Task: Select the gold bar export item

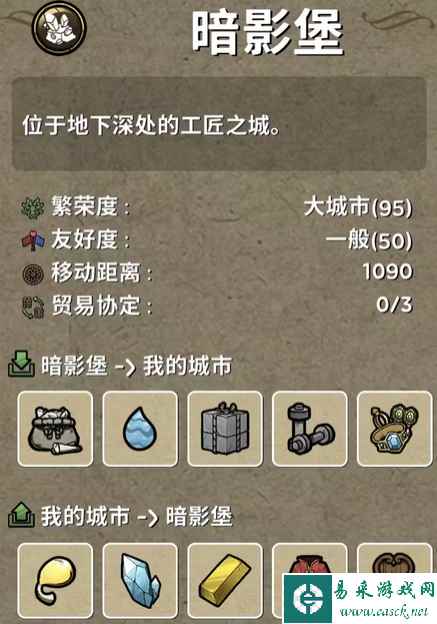Action: tap(225, 581)
